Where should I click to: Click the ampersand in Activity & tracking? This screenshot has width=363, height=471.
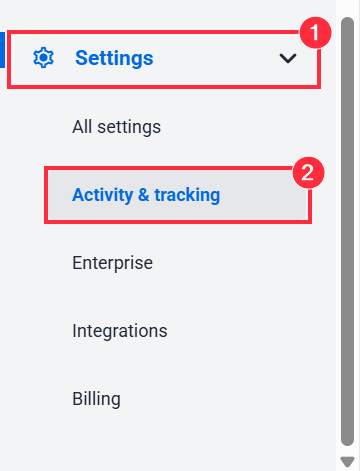[144, 195]
